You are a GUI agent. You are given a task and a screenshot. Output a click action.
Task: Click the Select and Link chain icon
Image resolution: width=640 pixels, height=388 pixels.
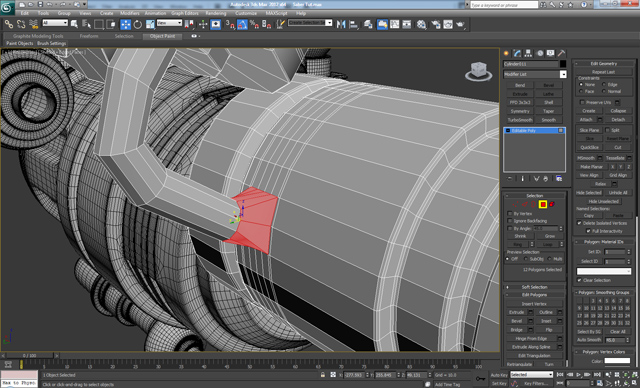point(9,24)
